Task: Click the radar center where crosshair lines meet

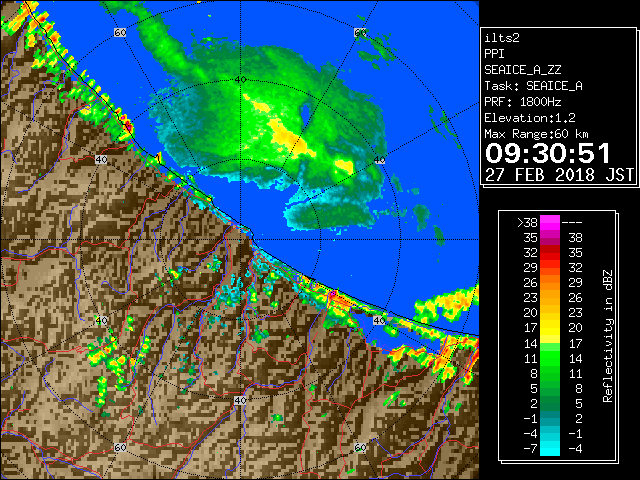Action: pyautogui.click(x=240, y=240)
